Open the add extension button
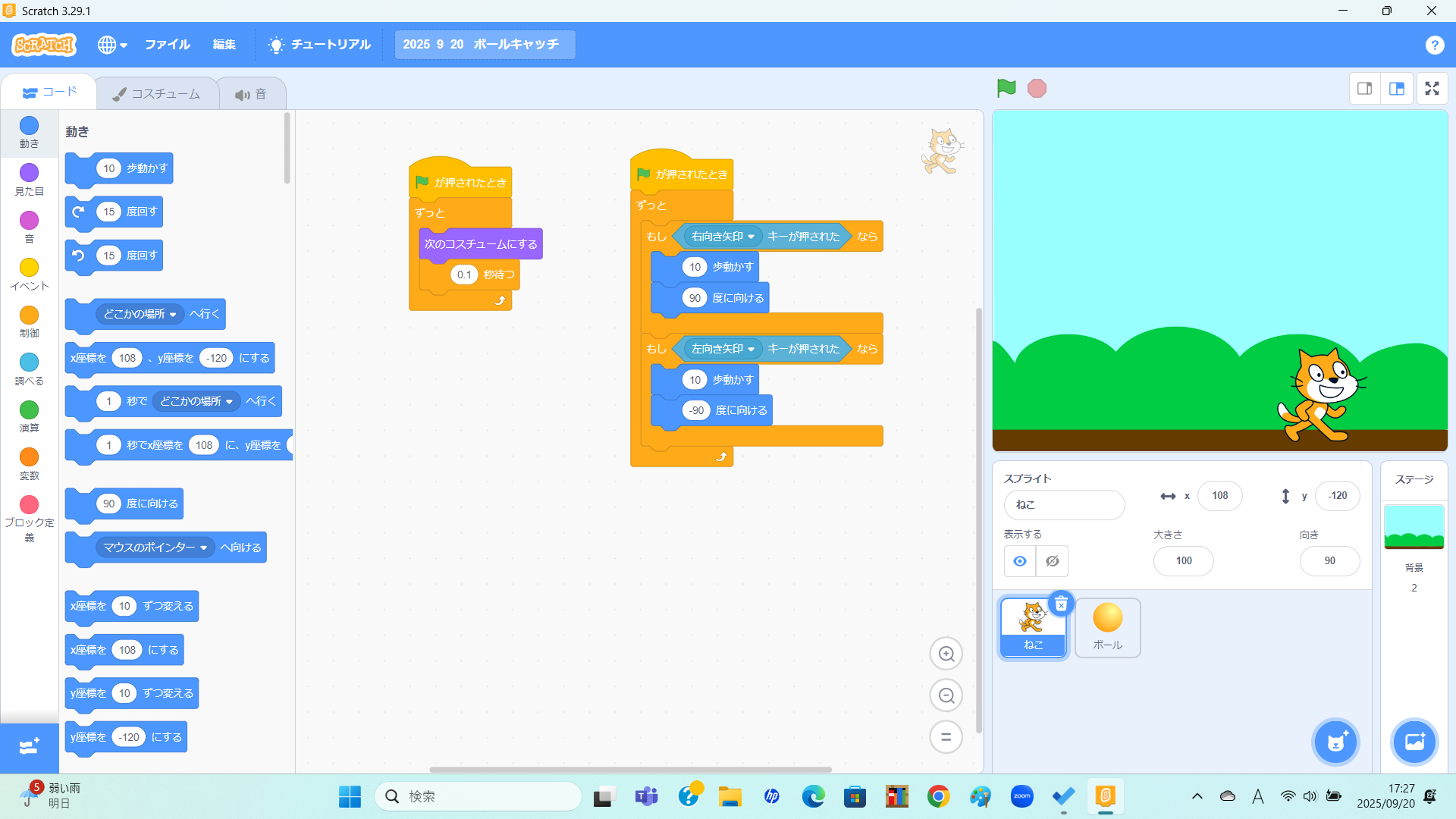This screenshot has width=1456, height=819. click(x=29, y=746)
